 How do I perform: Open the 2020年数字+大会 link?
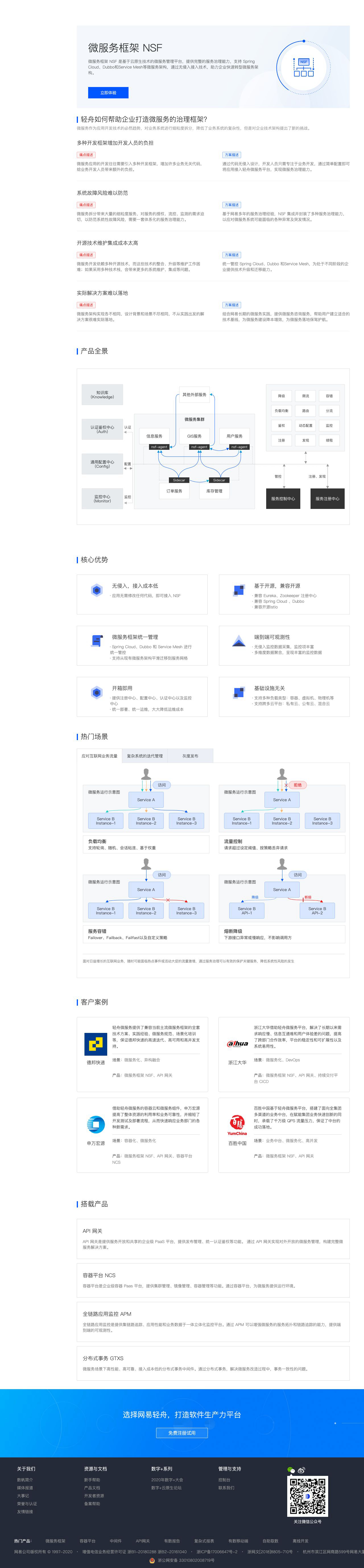(167, 1480)
